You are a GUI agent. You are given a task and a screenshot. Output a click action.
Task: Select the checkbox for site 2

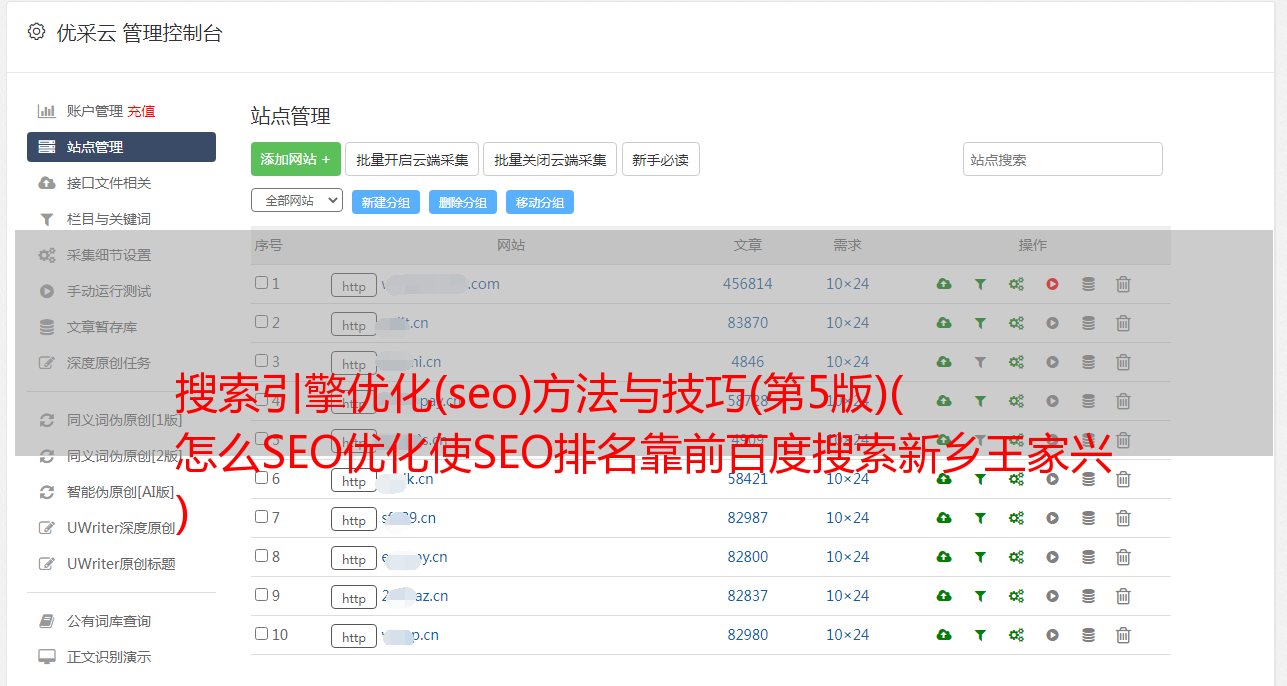point(261,322)
